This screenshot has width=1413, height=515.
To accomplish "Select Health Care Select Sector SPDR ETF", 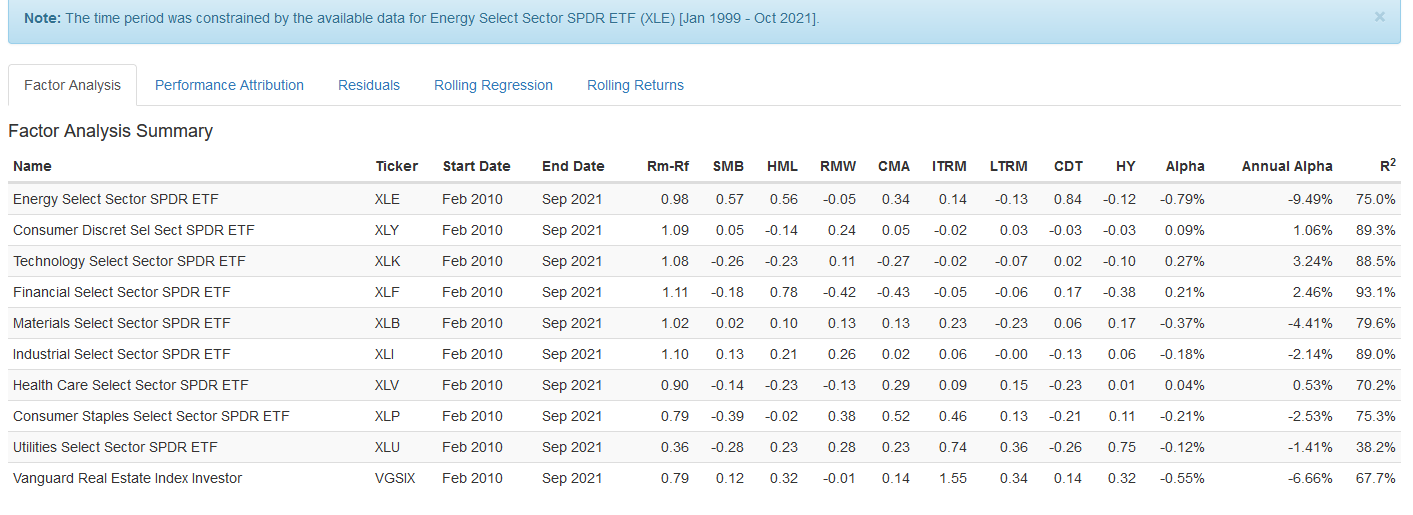I will [x=131, y=385].
